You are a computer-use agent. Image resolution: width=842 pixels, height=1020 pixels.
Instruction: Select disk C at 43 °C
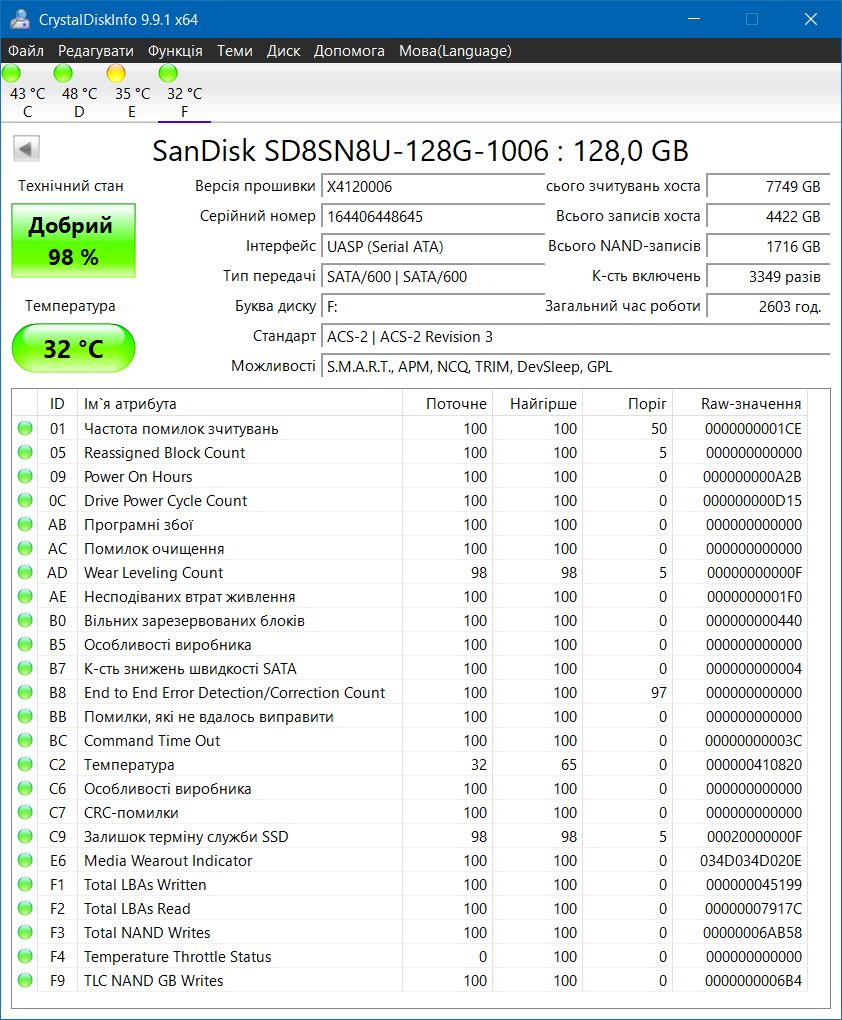tap(27, 92)
